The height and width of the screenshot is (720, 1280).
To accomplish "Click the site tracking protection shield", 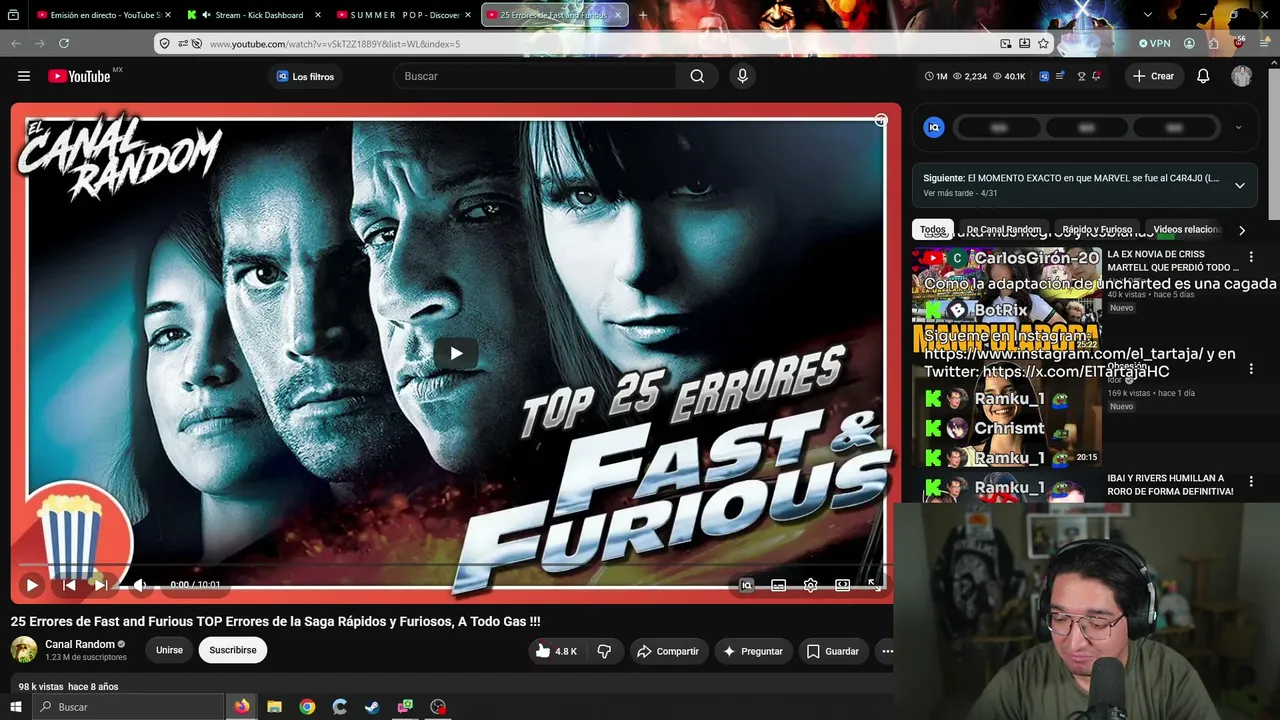I will [165, 44].
